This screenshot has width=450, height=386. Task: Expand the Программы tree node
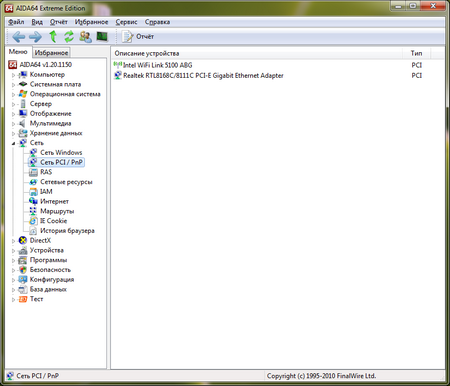click(13, 260)
